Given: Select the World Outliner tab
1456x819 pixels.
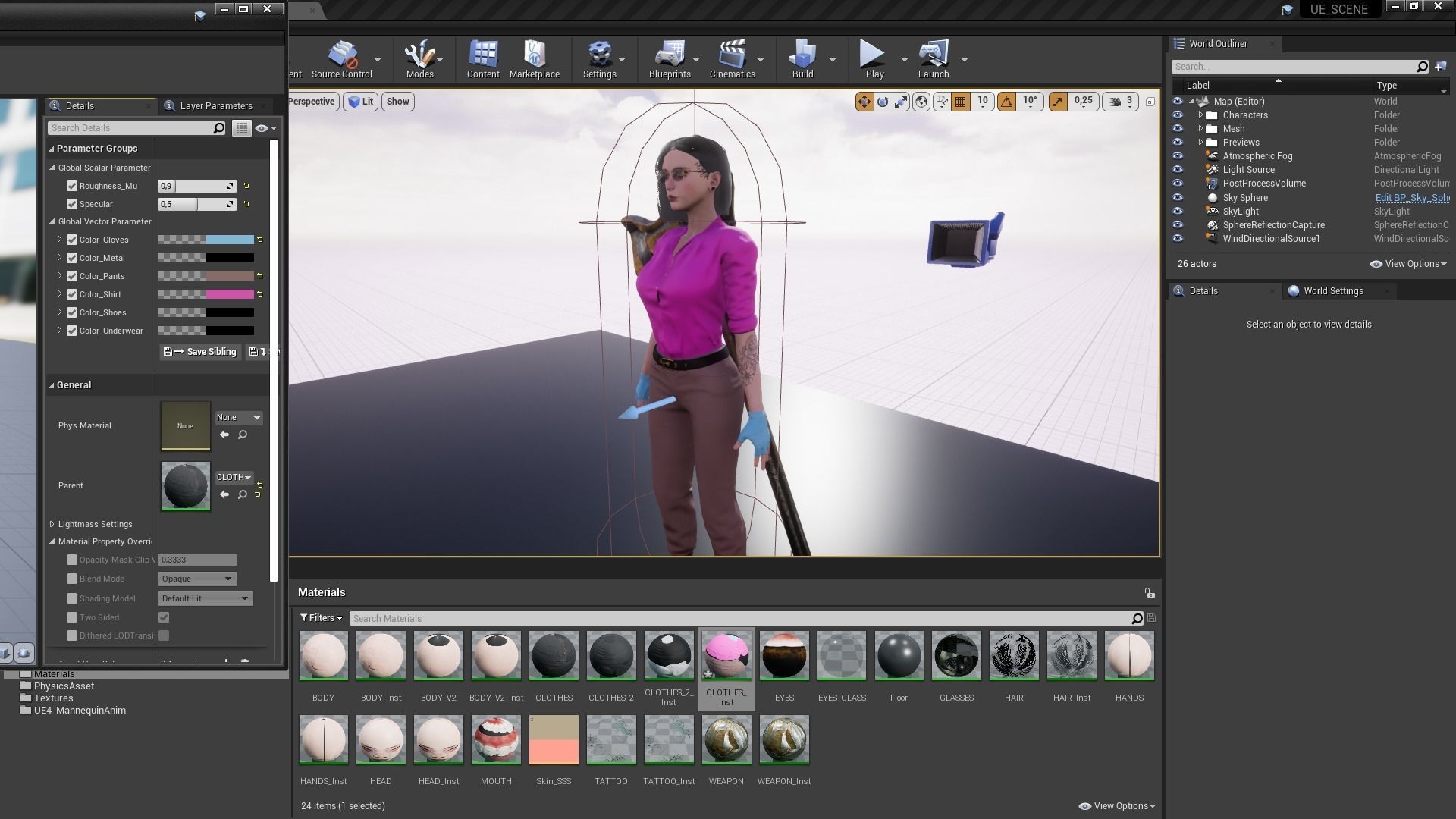Looking at the screenshot, I should (1218, 44).
